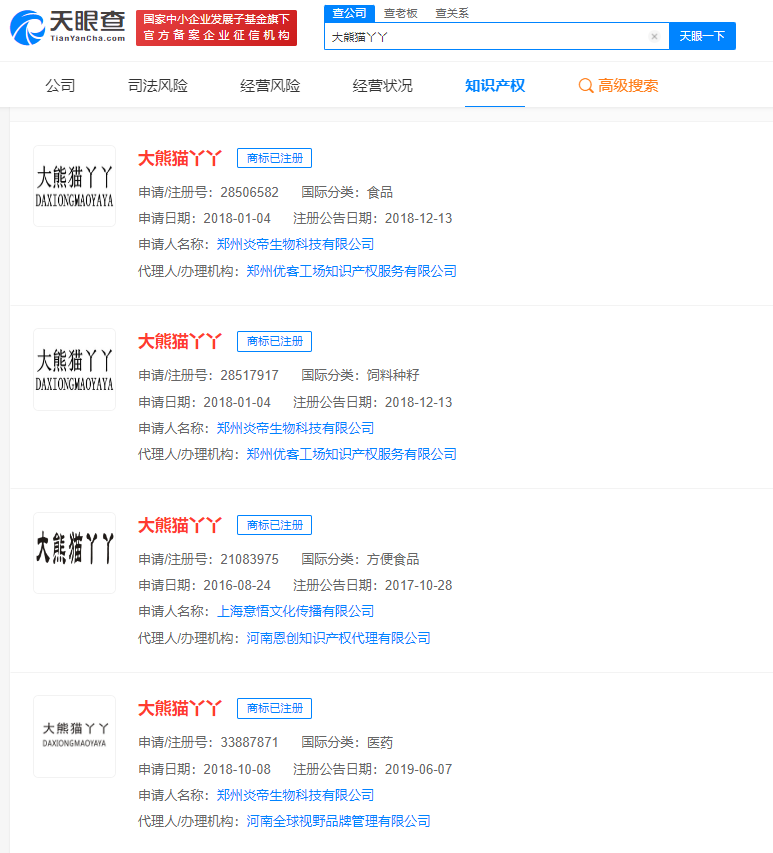Click 国际分类 value 方便食品
Image resolution: width=773 pixels, height=853 pixels.
(393, 559)
